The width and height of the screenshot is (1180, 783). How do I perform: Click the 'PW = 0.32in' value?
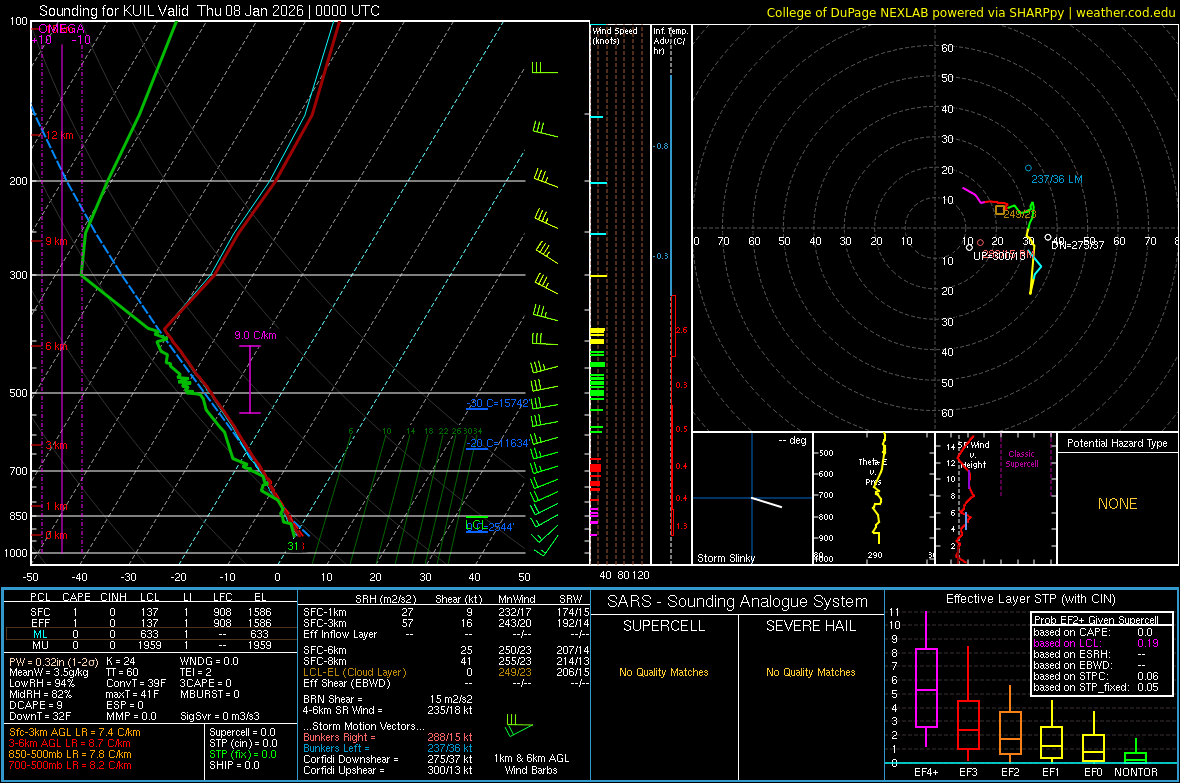click(52, 661)
